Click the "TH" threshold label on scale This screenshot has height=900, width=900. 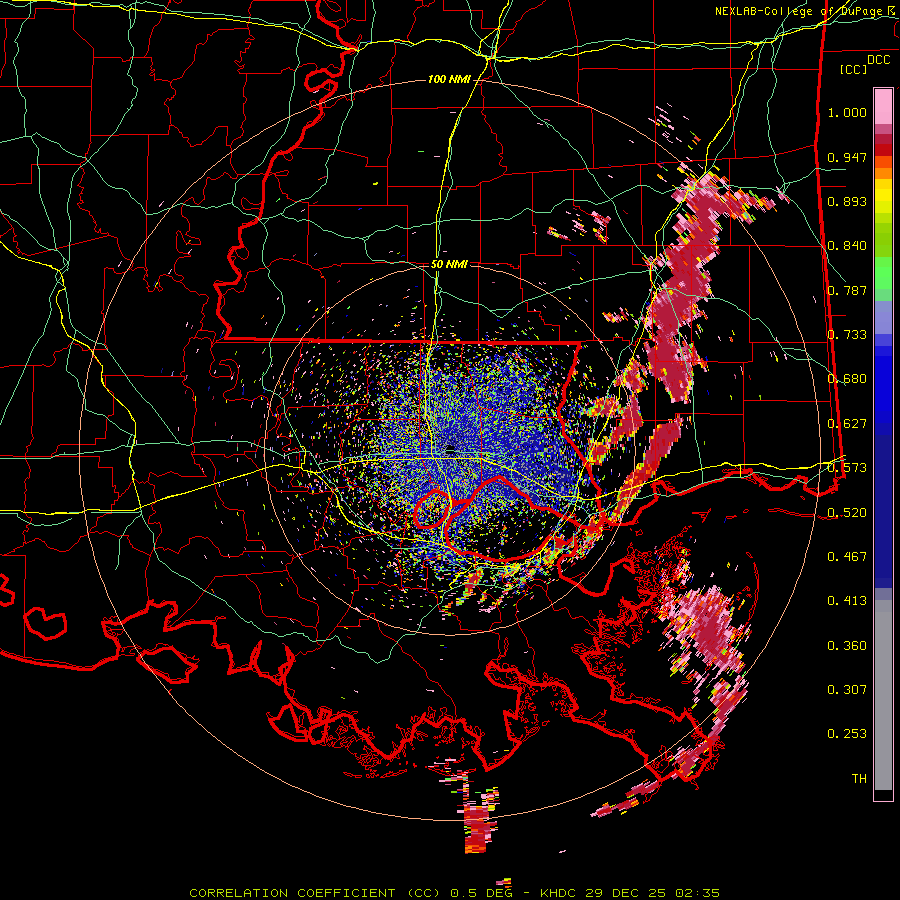coord(859,779)
